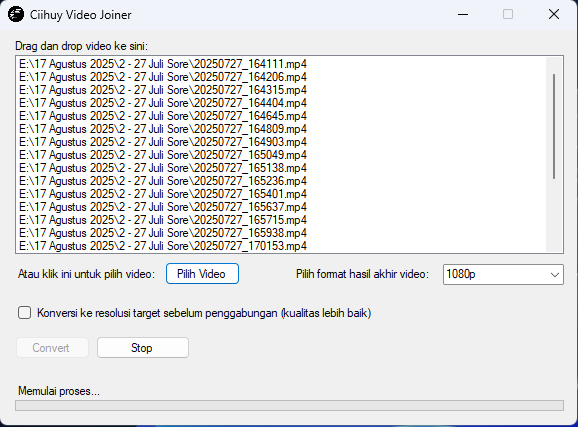Viewport: 578px width, 427px height.
Task: Open the 1080p output format dropdown
Action: coord(503,274)
